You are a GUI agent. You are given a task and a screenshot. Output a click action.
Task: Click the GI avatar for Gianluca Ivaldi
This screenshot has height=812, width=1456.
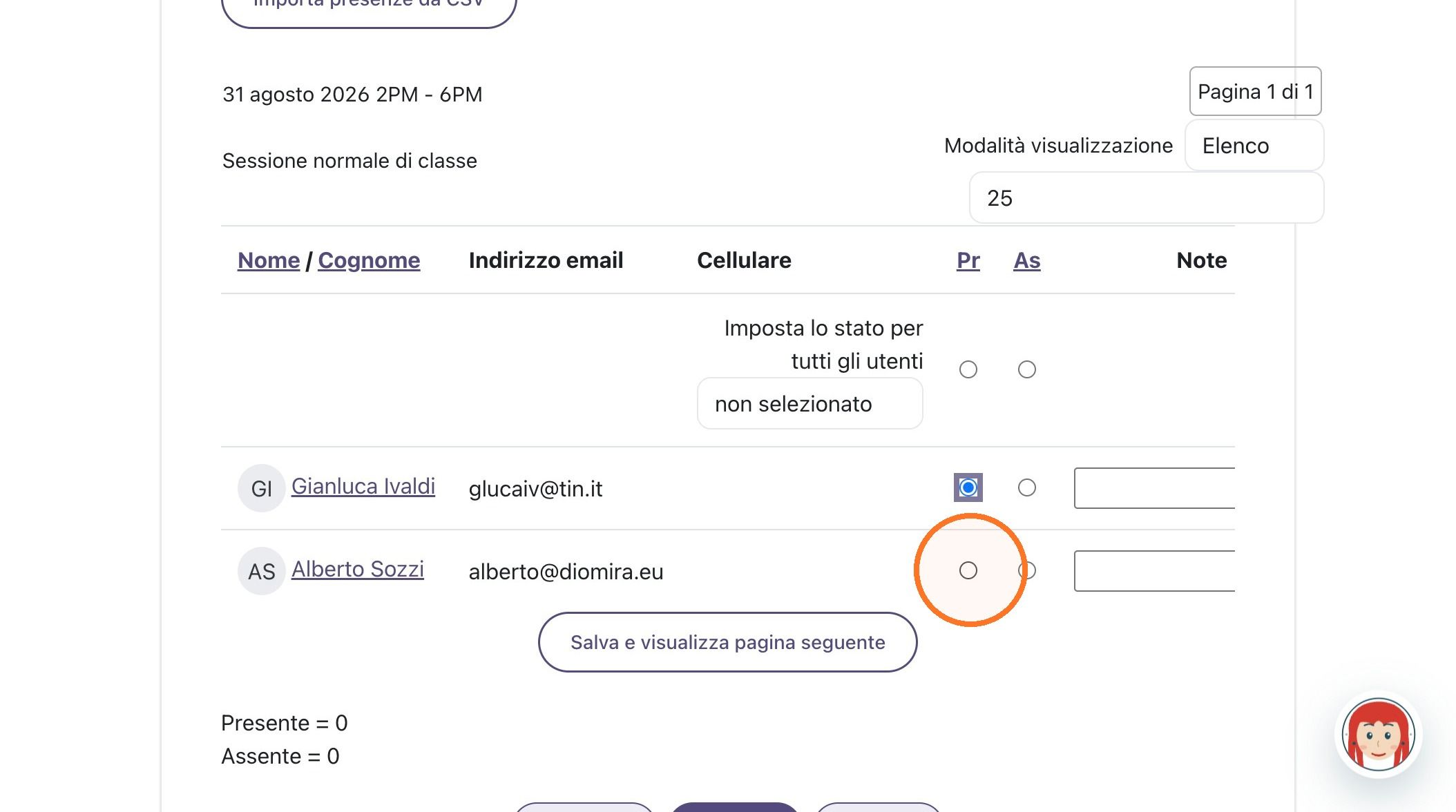[261, 488]
